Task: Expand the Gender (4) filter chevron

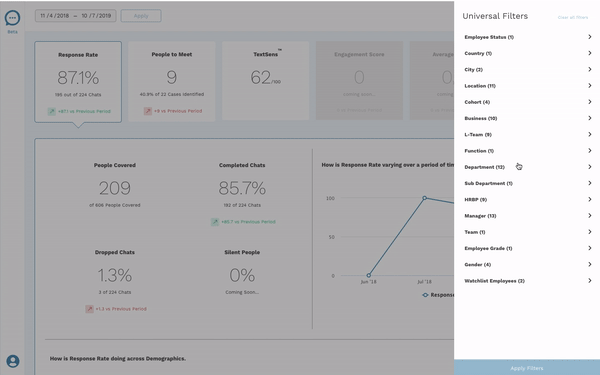Action: (590, 264)
